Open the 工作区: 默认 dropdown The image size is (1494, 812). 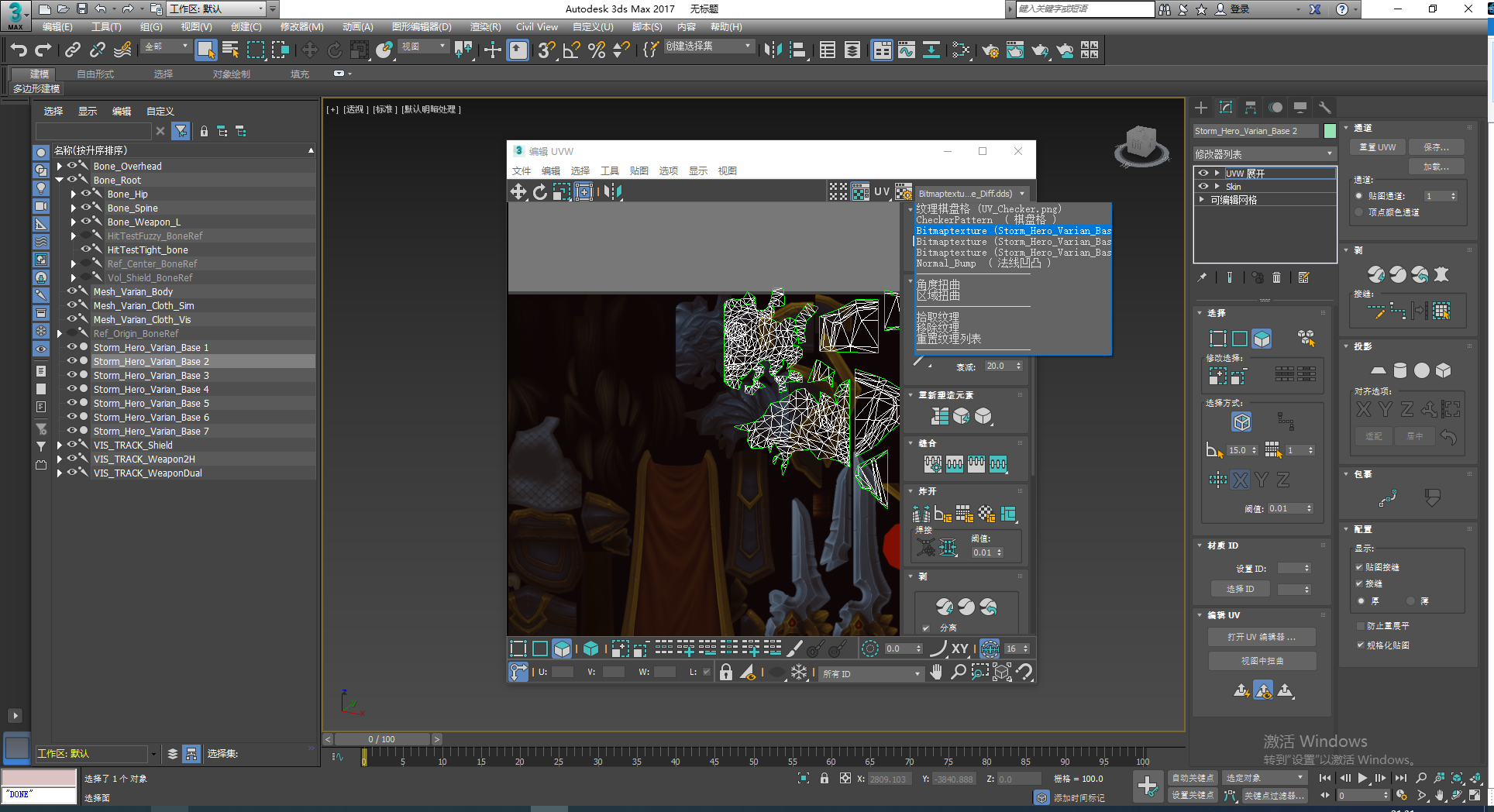(216, 9)
